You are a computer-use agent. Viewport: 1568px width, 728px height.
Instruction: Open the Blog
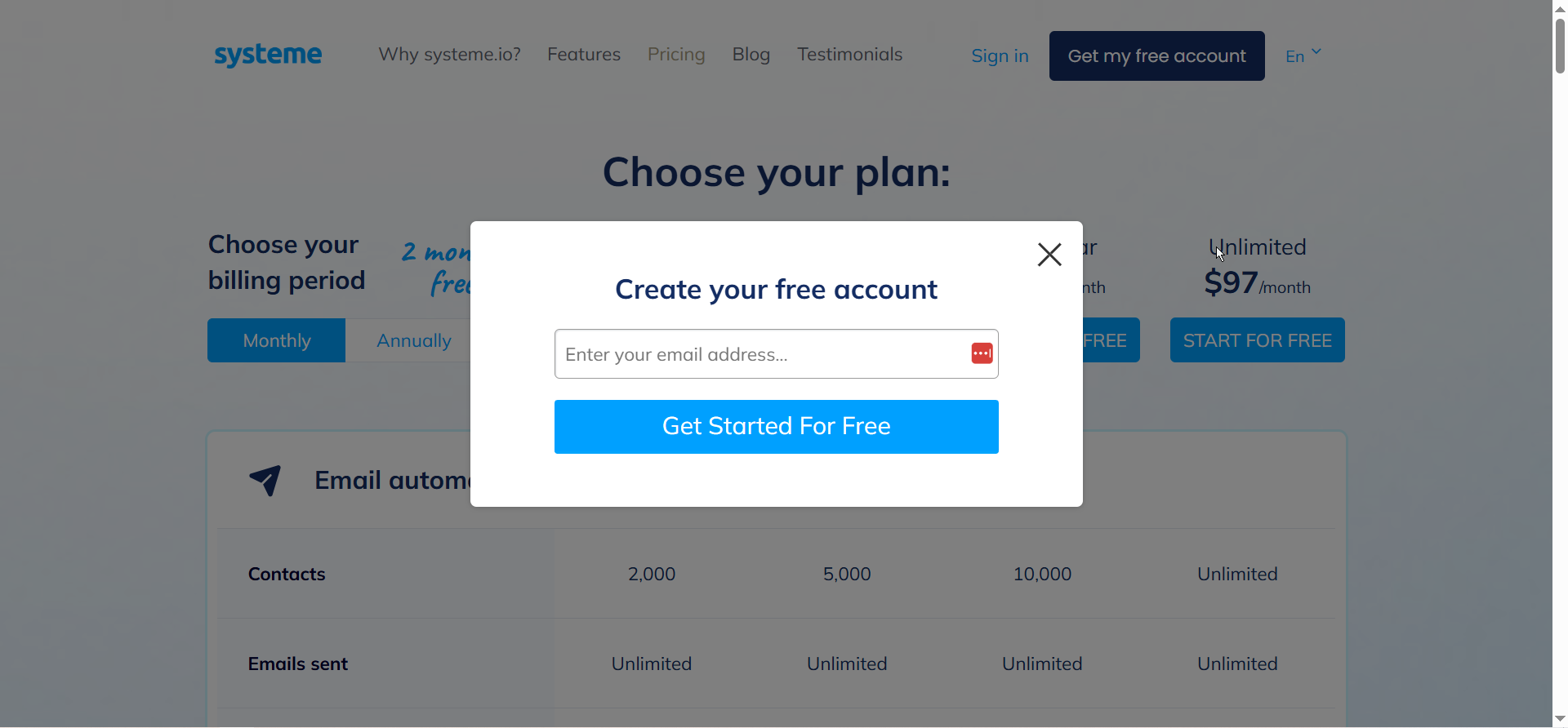(751, 54)
